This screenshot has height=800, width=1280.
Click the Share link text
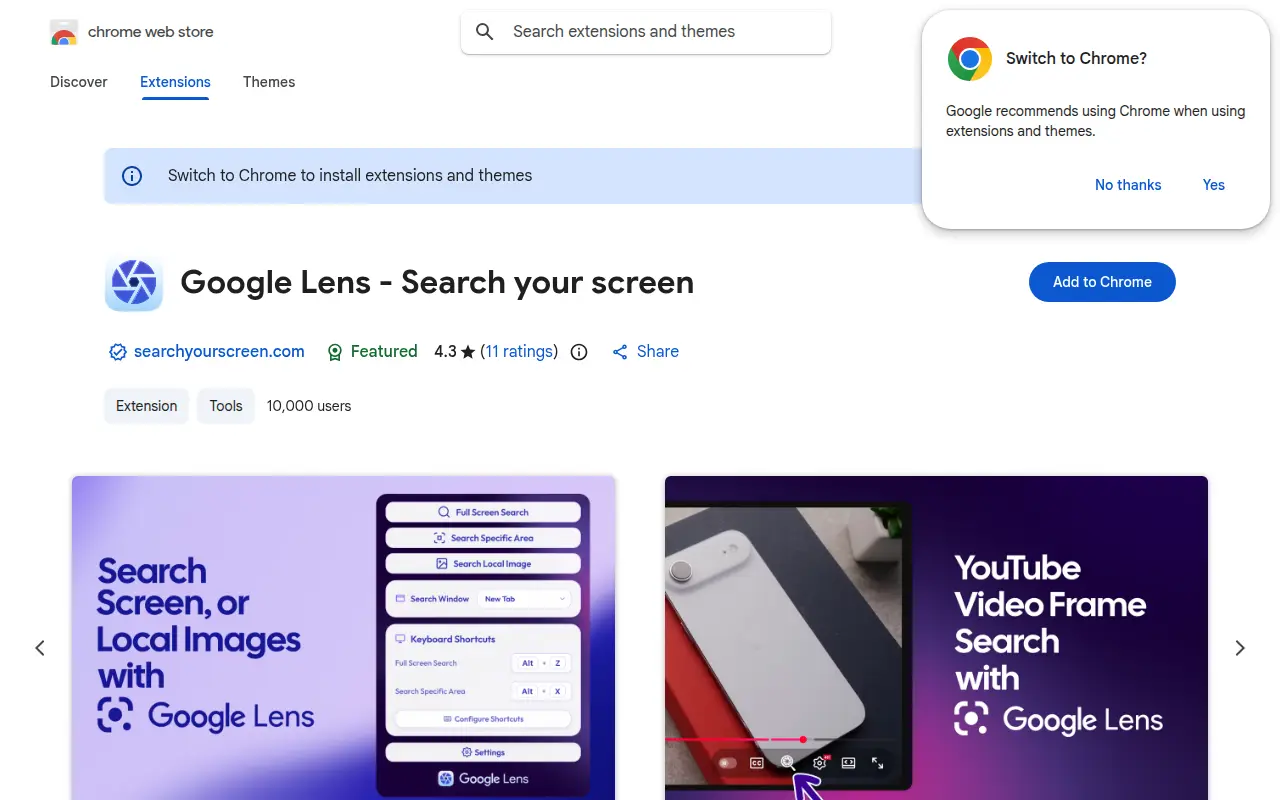658,352
